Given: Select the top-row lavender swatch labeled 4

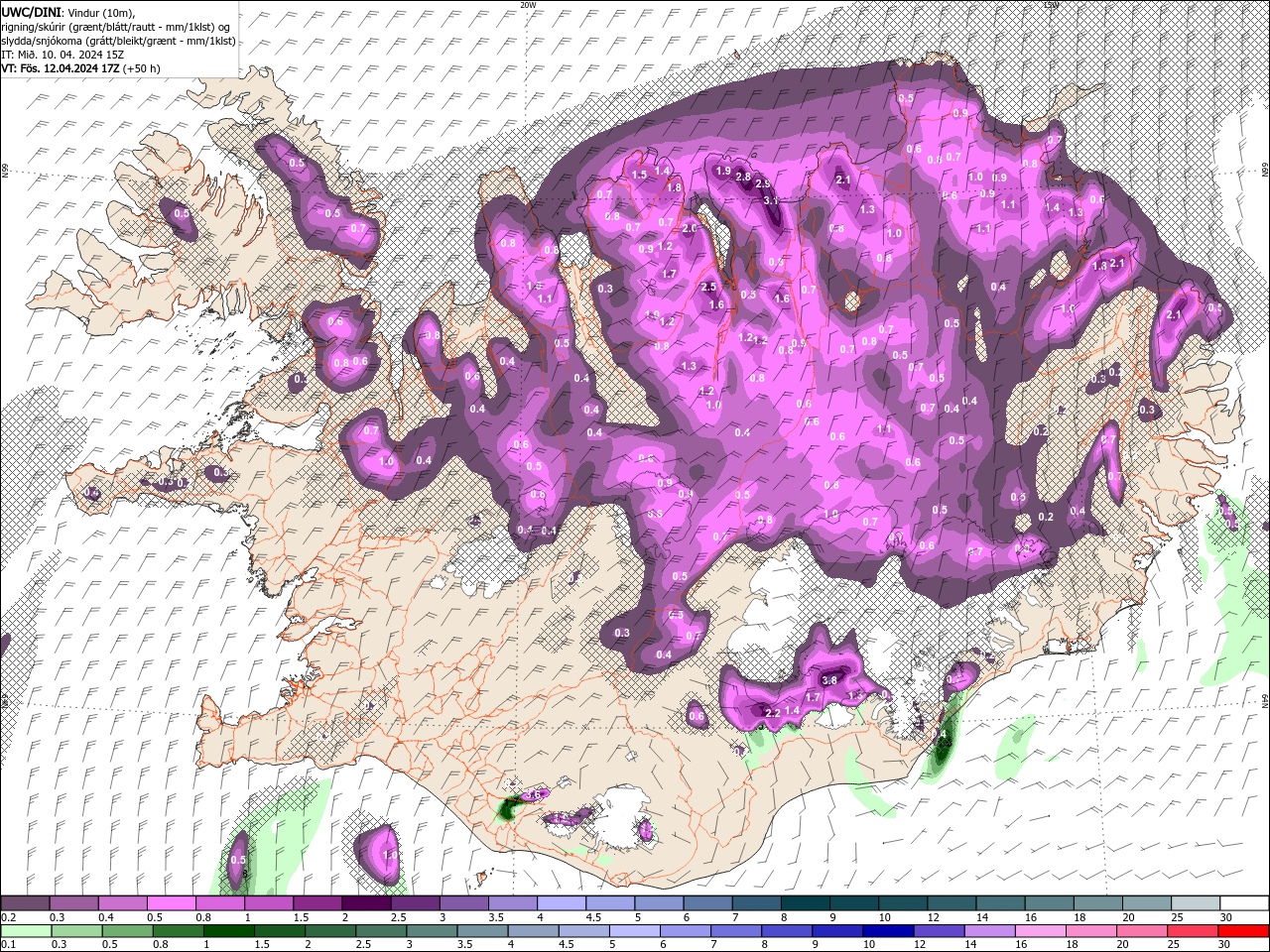Looking at the screenshot, I should 561,903.
